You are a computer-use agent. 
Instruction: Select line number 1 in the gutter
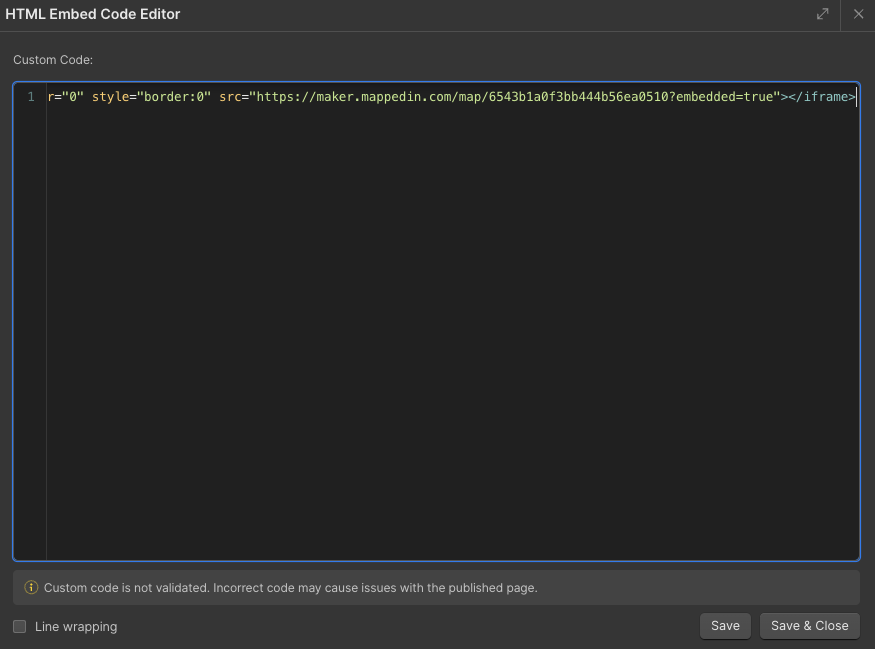31,97
